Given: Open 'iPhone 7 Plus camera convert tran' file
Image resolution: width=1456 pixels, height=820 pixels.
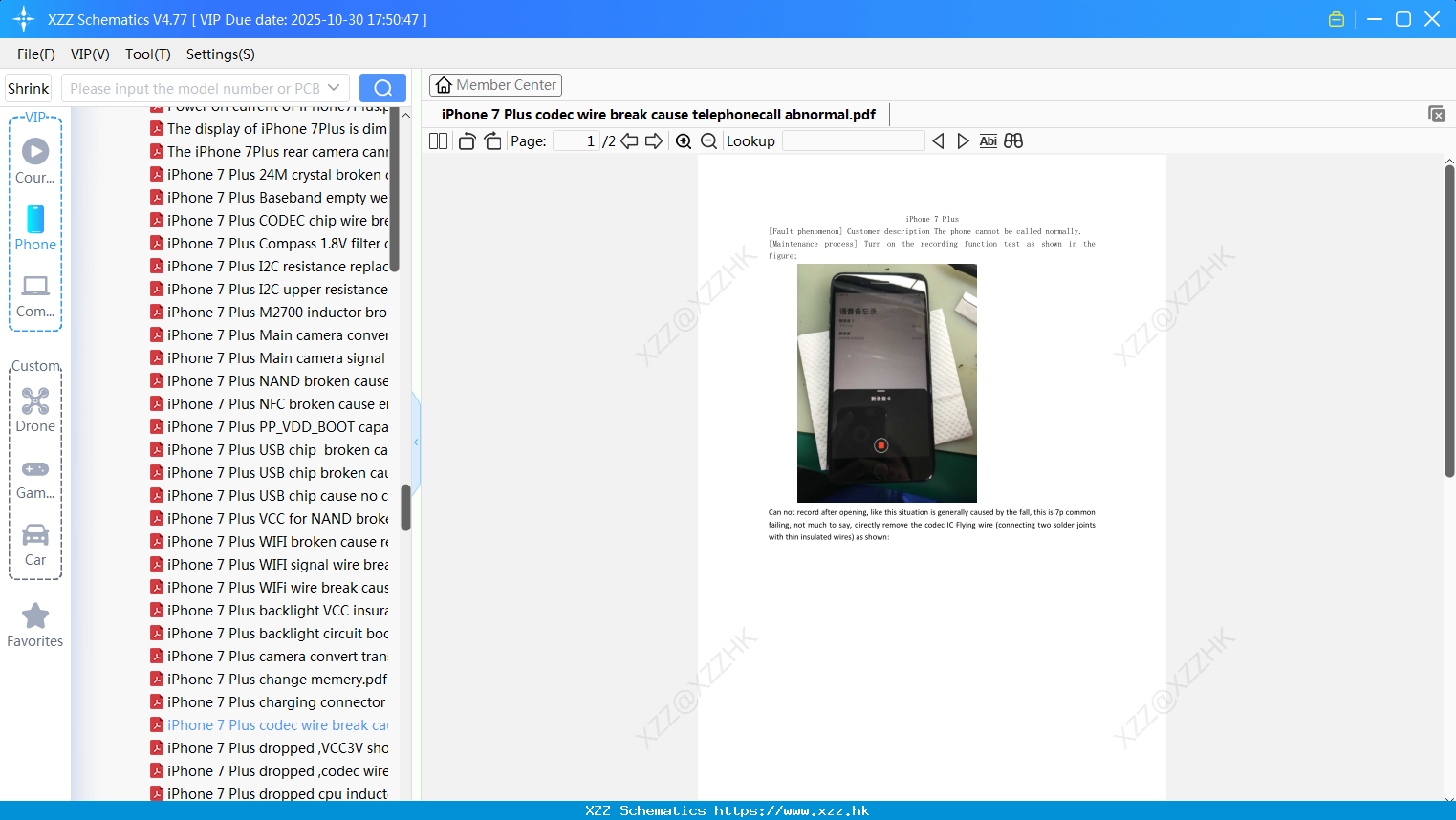Looking at the screenshot, I should tap(270, 657).
